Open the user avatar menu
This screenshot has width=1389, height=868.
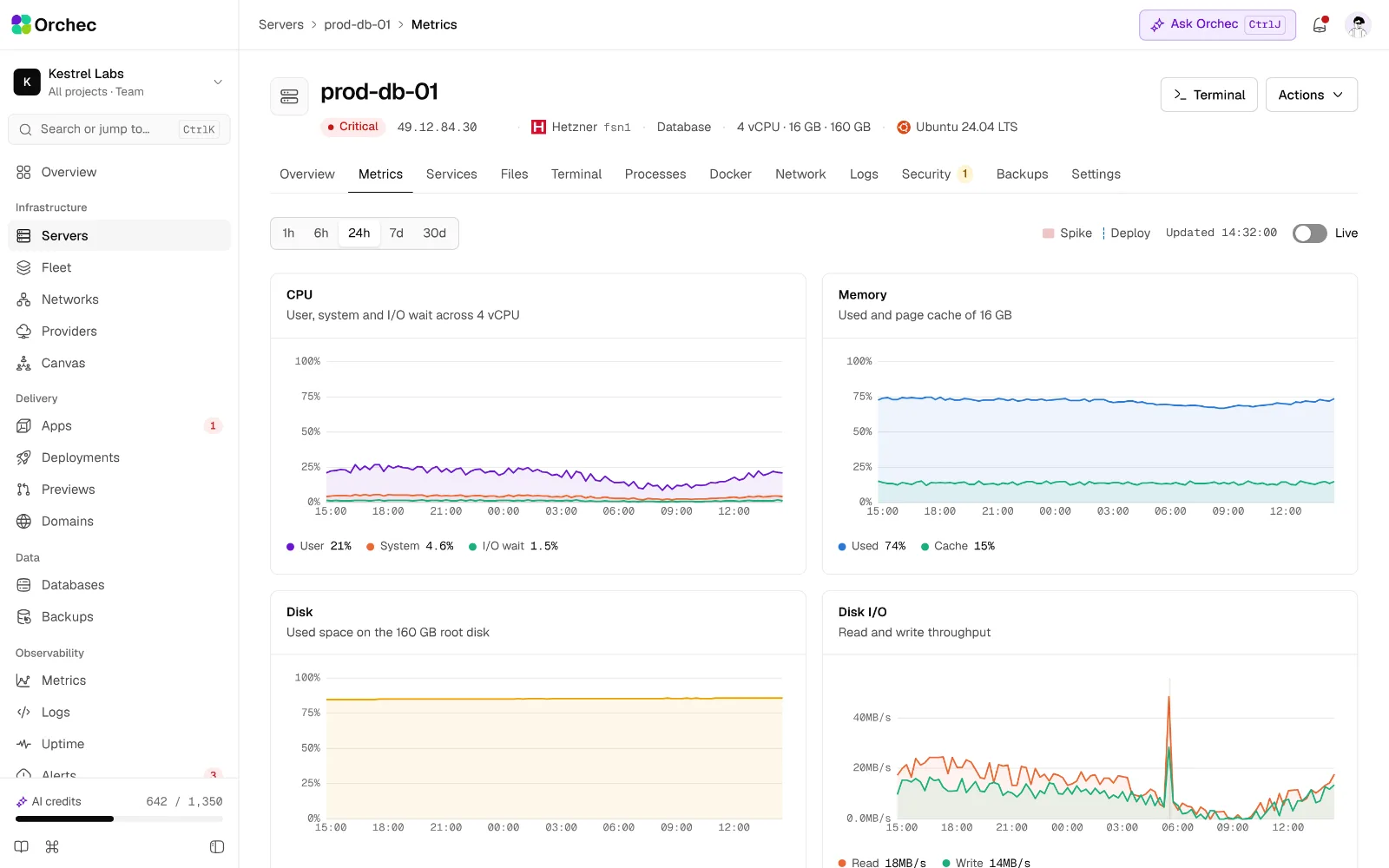pos(1358,25)
